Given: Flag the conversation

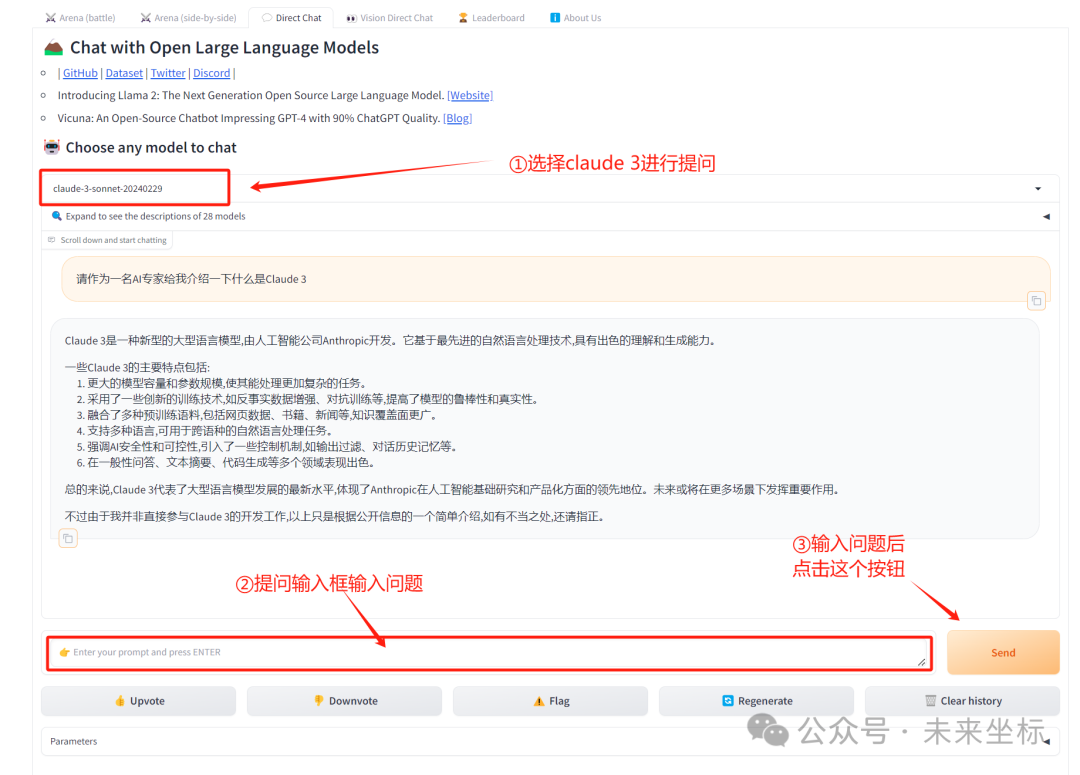Looking at the screenshot, I should 550,701.
